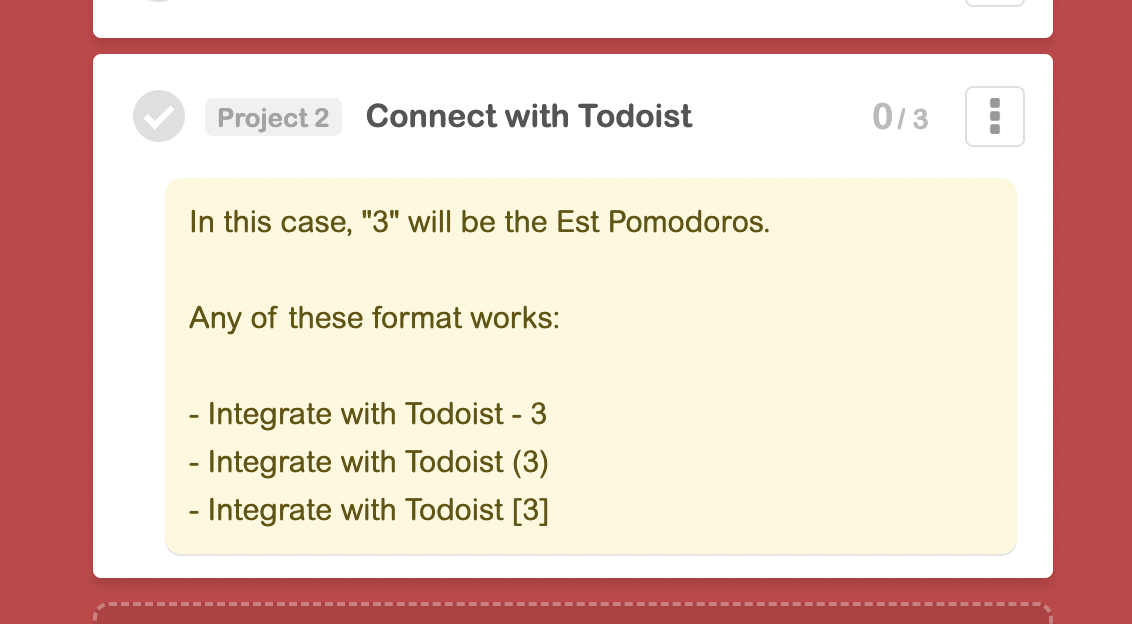The height and width of the screenshot is (624, 1132).
Task: Click the sentence about Est Pomodoros
Action: click(479, 222)
